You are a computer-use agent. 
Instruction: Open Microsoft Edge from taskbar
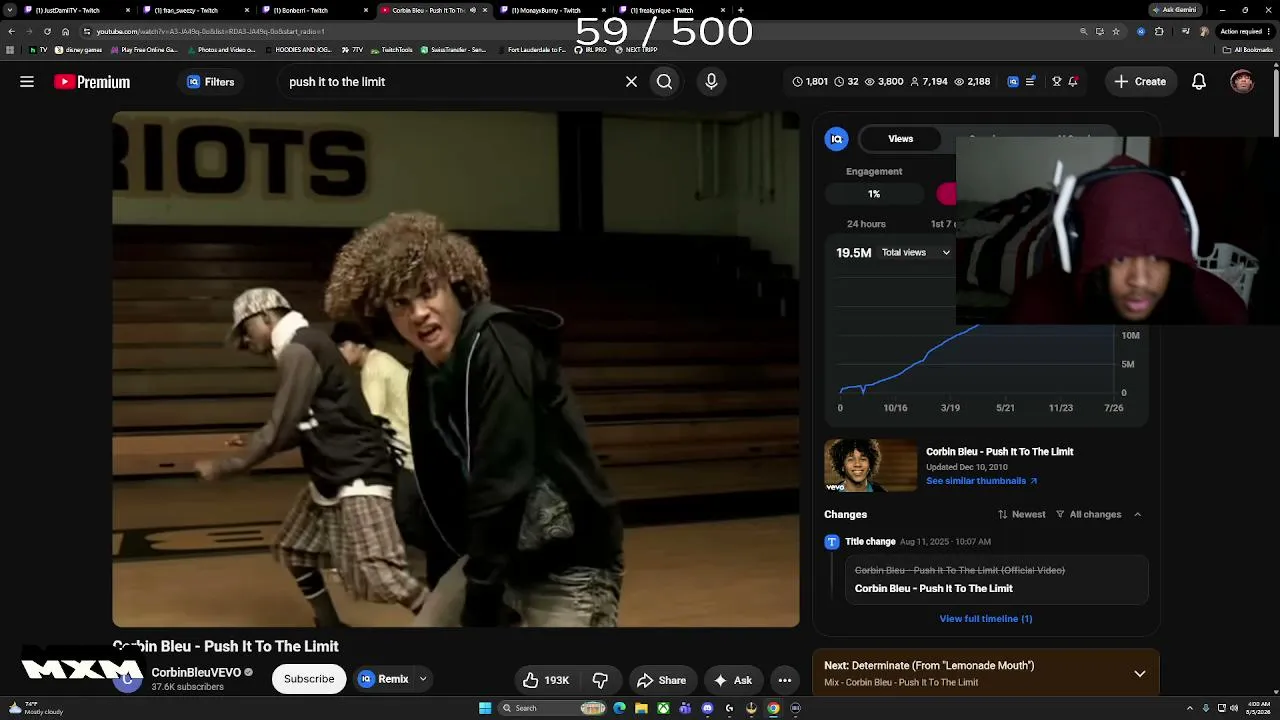(x=619, y=708)
